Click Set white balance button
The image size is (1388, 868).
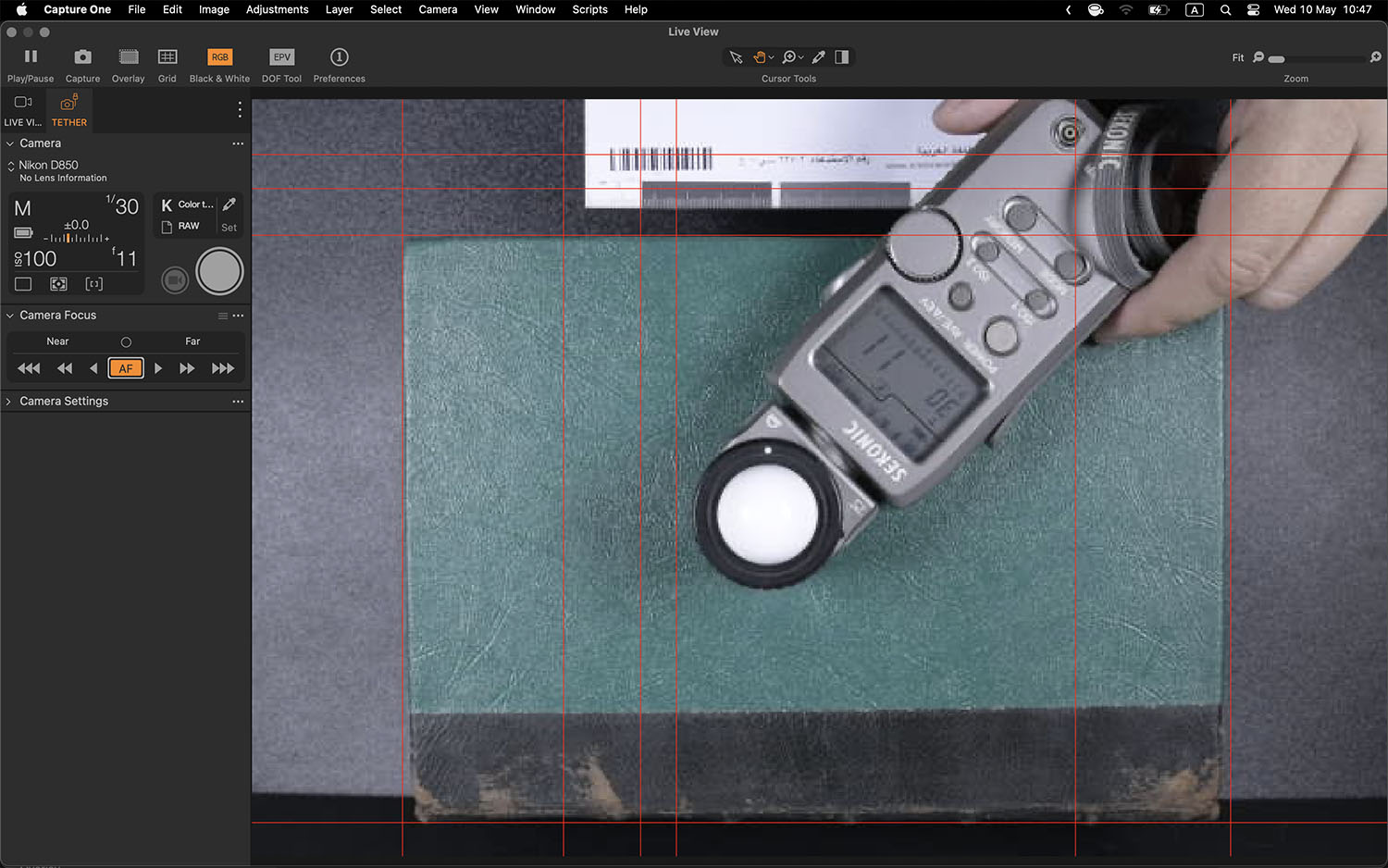click(x=229, y=228)
